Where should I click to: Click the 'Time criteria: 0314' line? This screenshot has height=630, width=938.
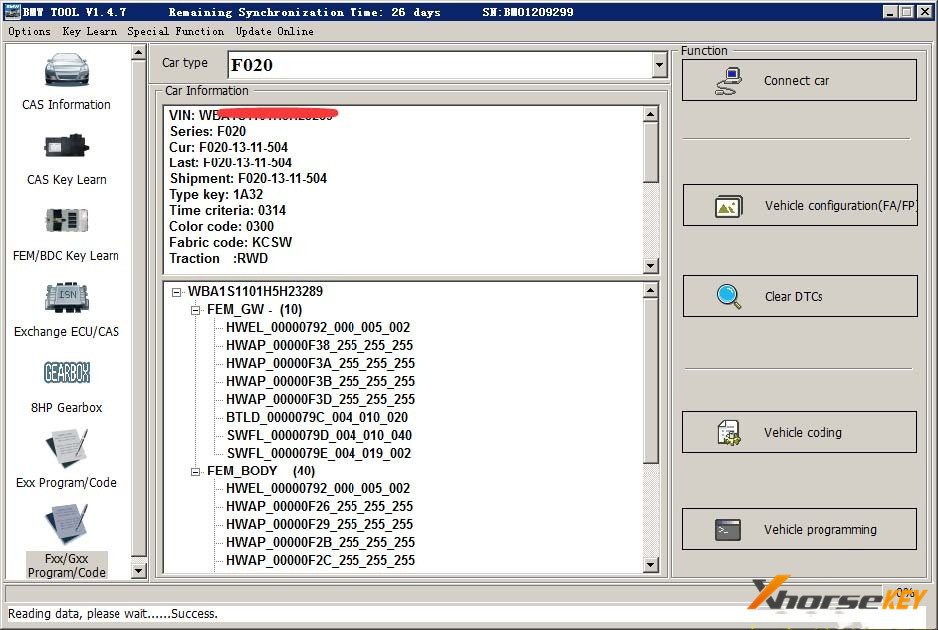227,210
